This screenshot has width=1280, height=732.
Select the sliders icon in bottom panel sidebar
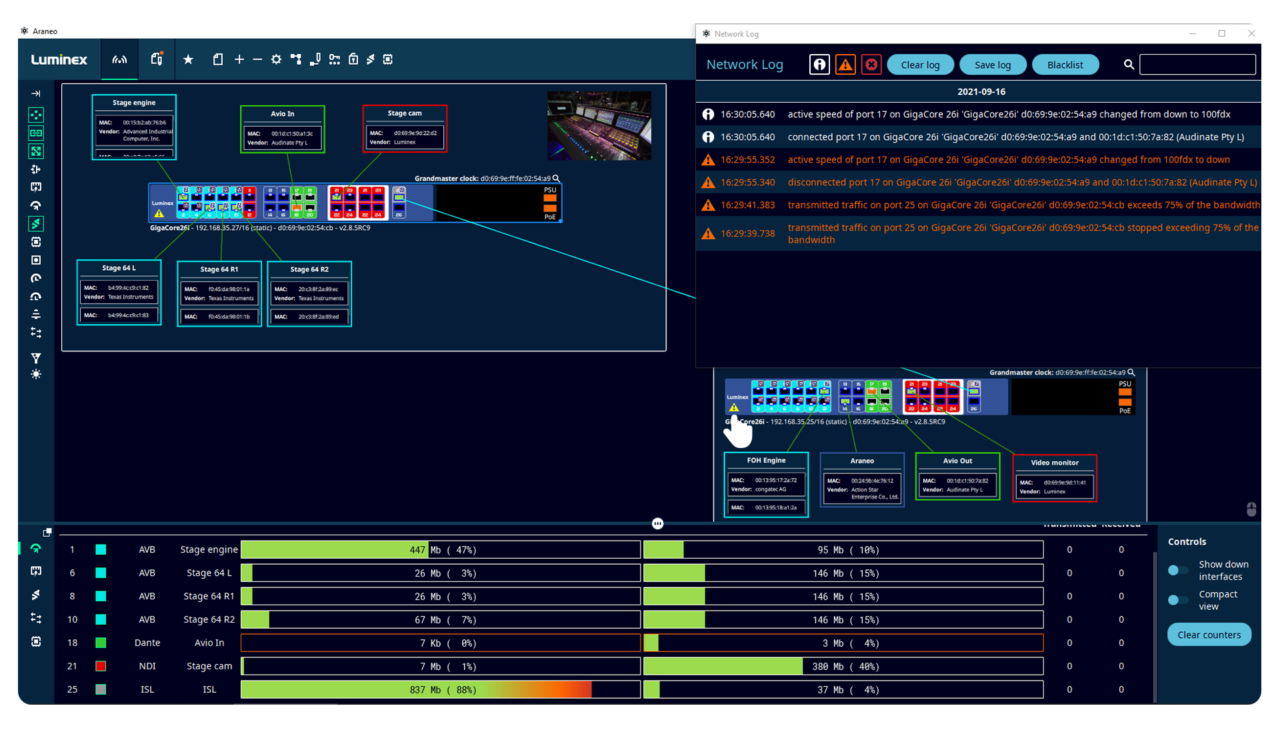pos(36,618)
